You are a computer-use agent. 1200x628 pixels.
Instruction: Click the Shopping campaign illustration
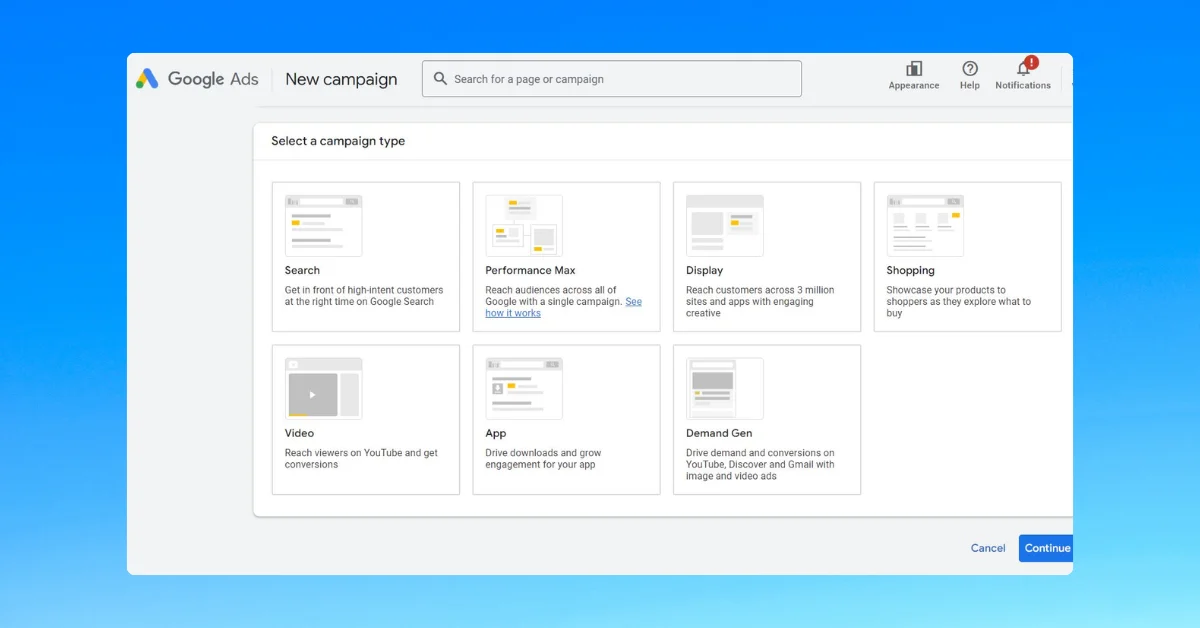tap(925, 226)
